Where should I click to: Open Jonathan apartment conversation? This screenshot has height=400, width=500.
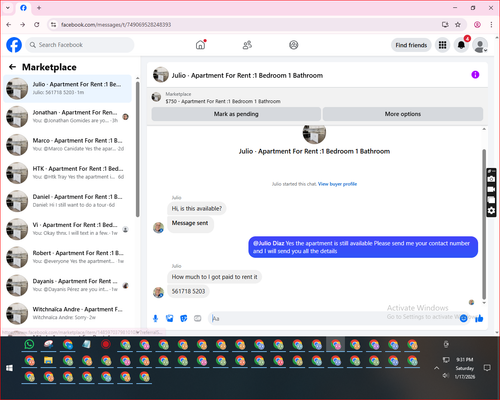[68, 116]
